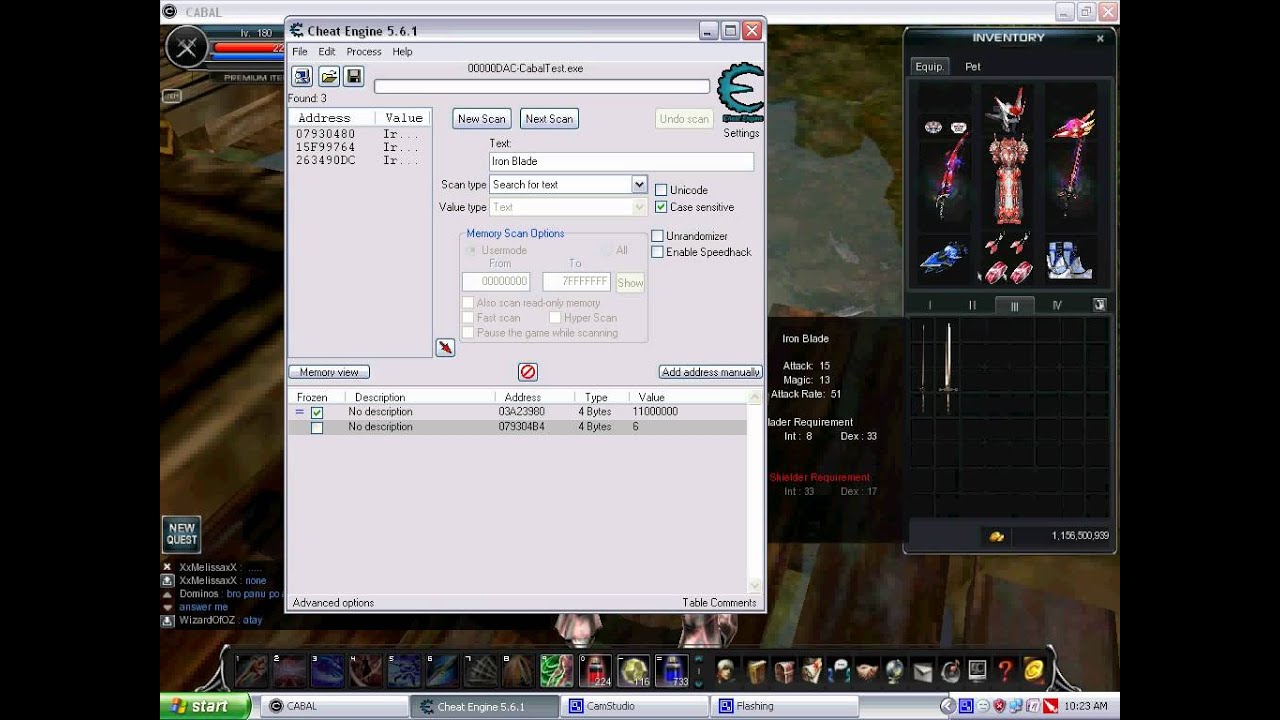The image size is (1280, 720).
Task: Select found address 07930480
Action: [325, 134]
